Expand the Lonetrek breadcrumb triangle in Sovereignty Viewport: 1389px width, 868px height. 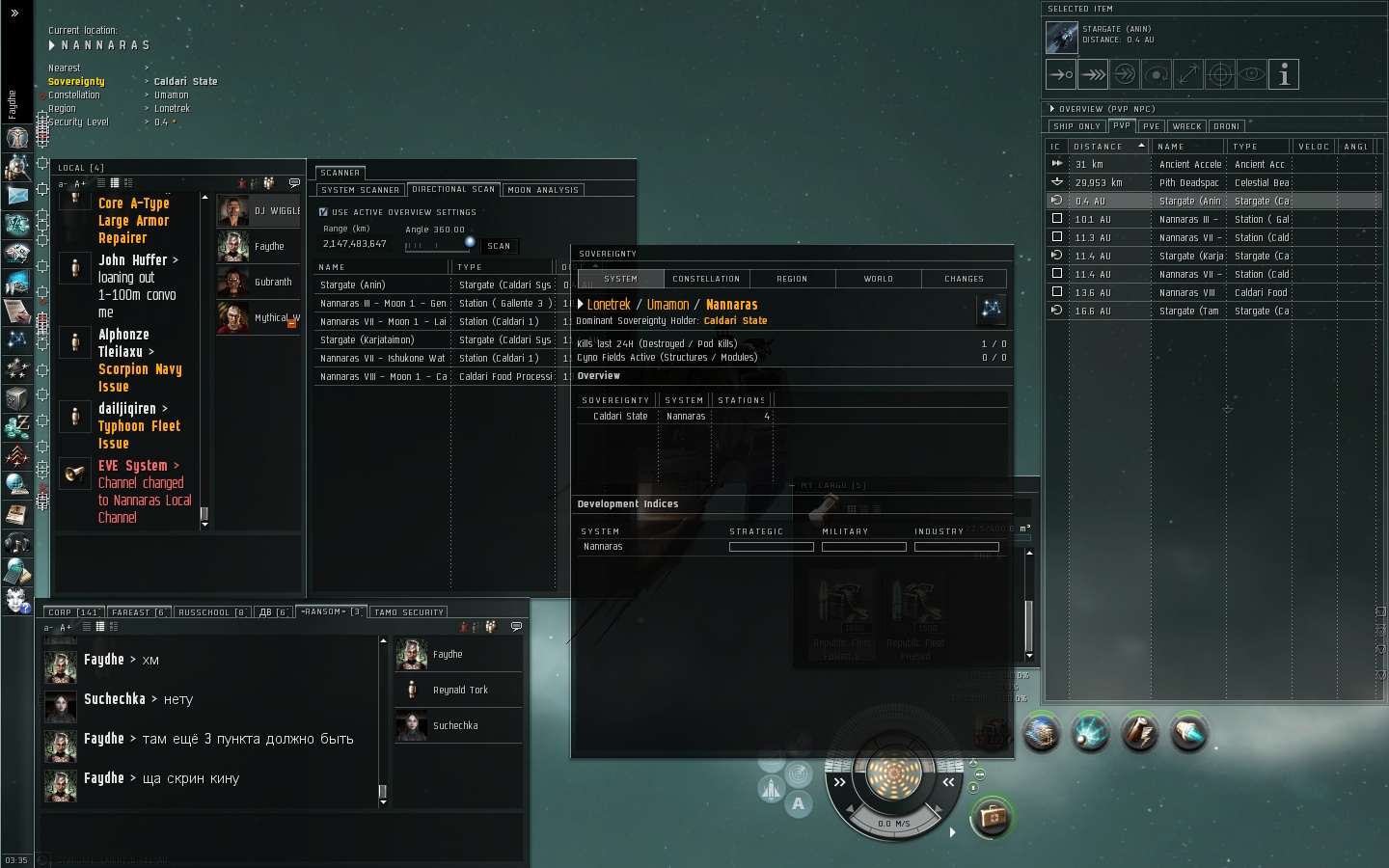[580, 304]
